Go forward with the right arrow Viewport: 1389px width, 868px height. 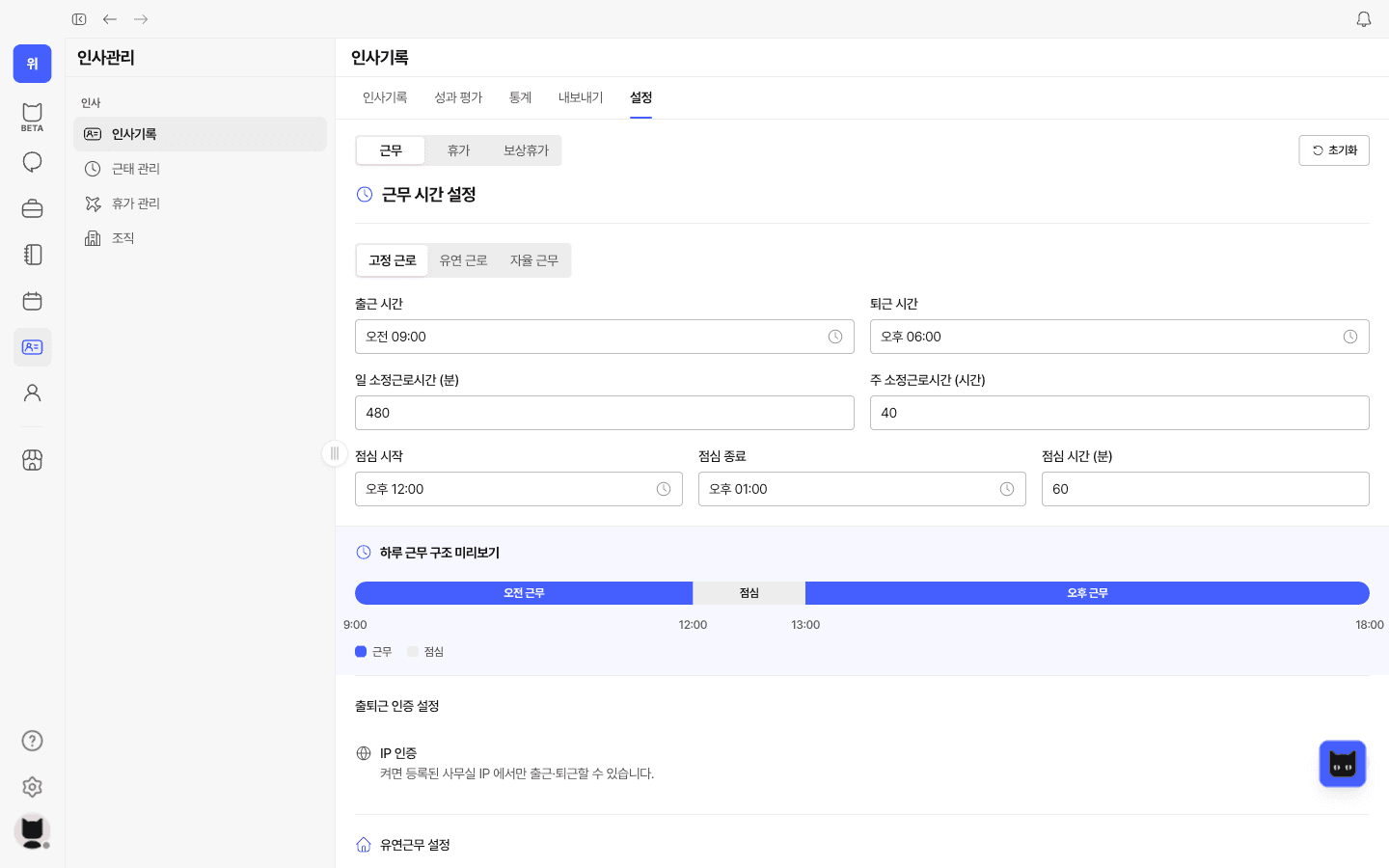(x=141, y=19)
